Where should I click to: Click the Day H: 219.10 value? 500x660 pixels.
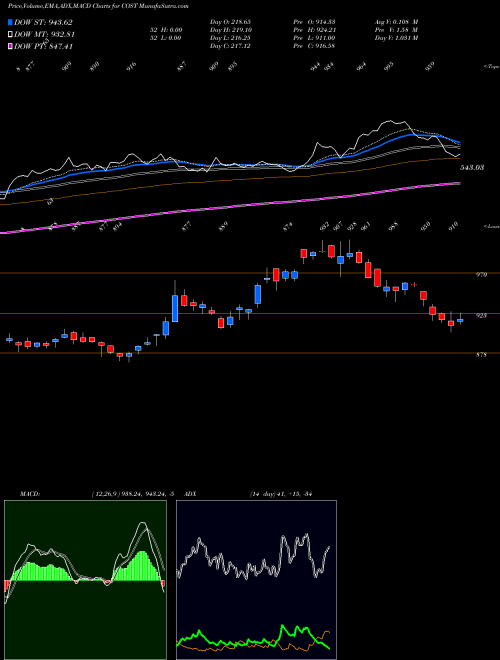click(x=231, y=30)
